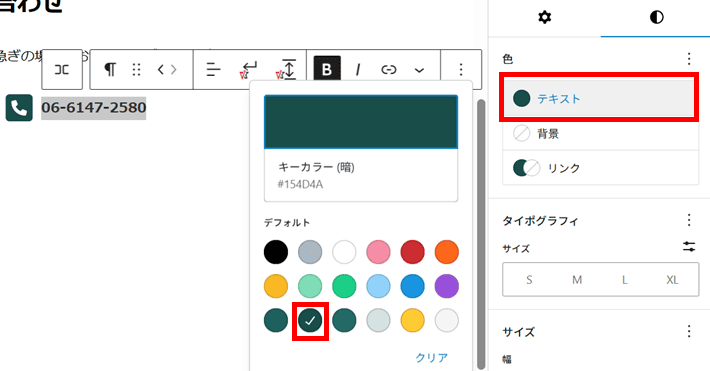710x371 pixels.
Task: Open the text alignment menu
Action: click(213, 69)
